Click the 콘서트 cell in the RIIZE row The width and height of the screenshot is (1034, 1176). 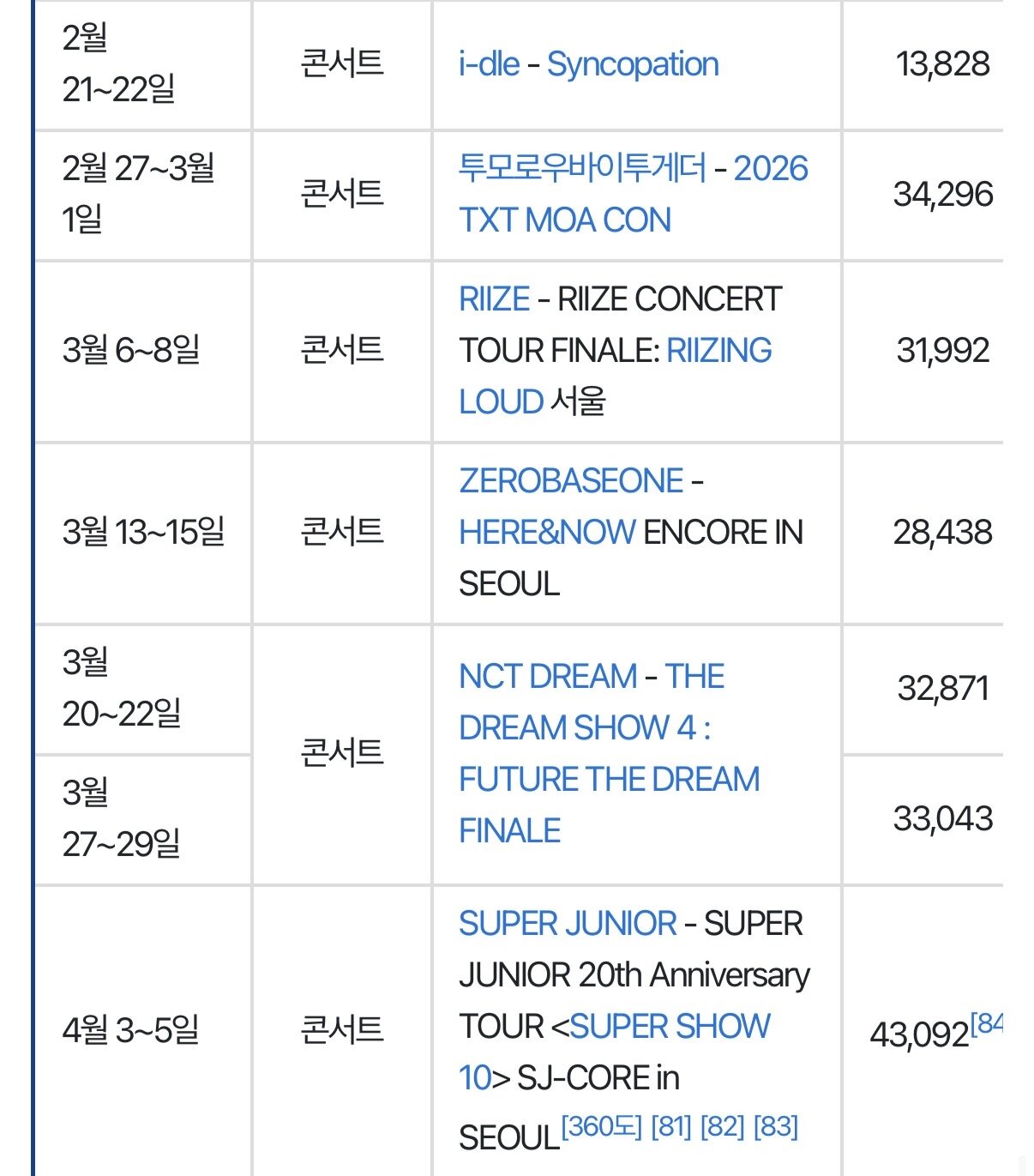341,351
